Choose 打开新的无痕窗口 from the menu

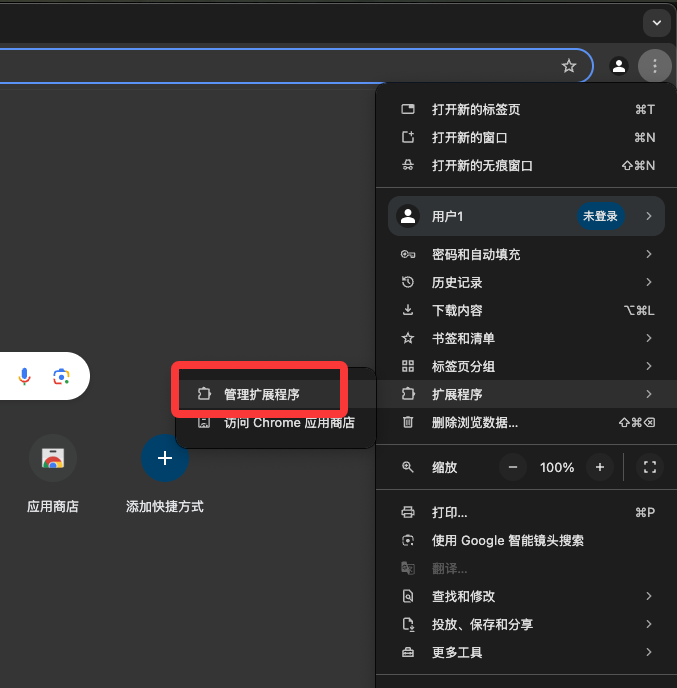point(527,165)
